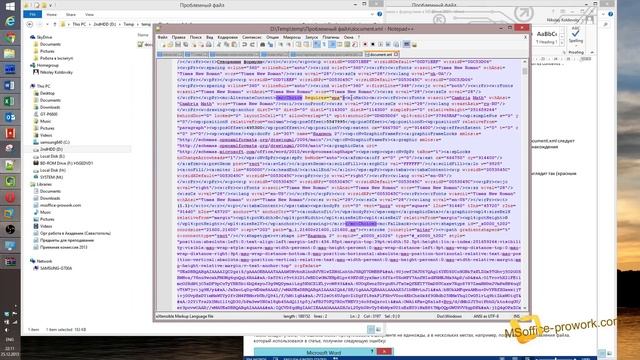The height and width of the screenshot is (360, 640).
Task: Click Cut scissors icon in Notepad++ toolbar
Action: 219,44
